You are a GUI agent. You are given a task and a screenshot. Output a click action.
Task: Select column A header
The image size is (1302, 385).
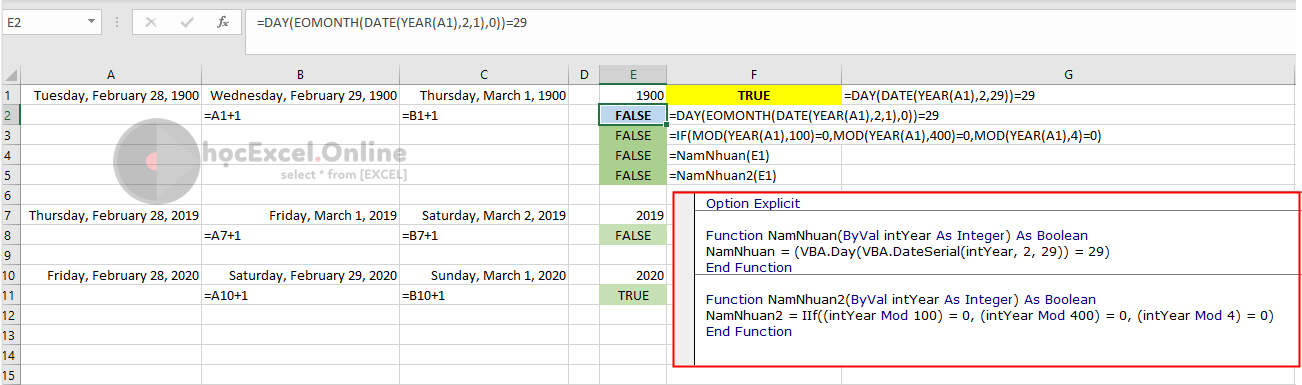(111, 75)
